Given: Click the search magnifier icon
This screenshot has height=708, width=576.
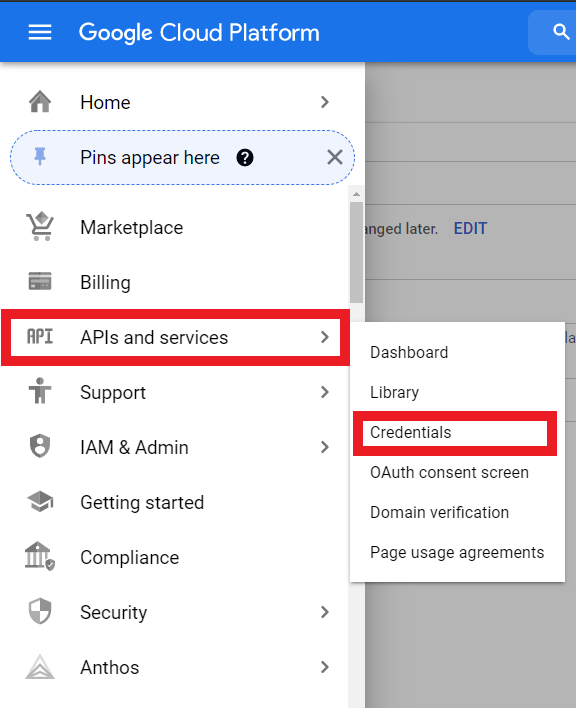Looking at the screenshot, I should point(561,32).
